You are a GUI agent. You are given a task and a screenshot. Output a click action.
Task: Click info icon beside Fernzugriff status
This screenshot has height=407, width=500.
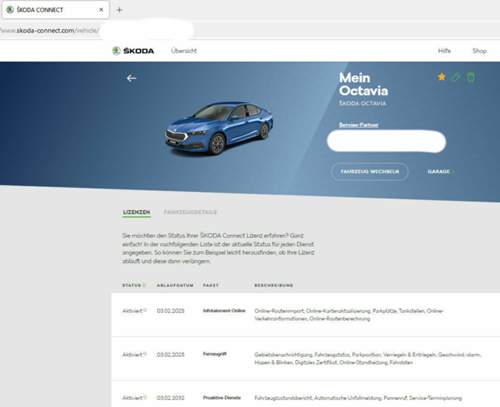click(145, 354)
